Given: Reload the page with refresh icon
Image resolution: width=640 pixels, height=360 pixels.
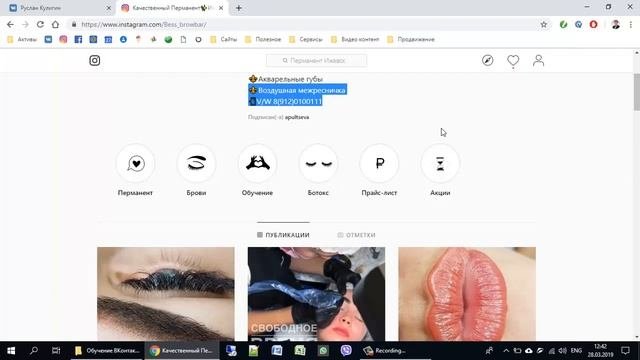Looking at the screenshot, I should (40, 24).
